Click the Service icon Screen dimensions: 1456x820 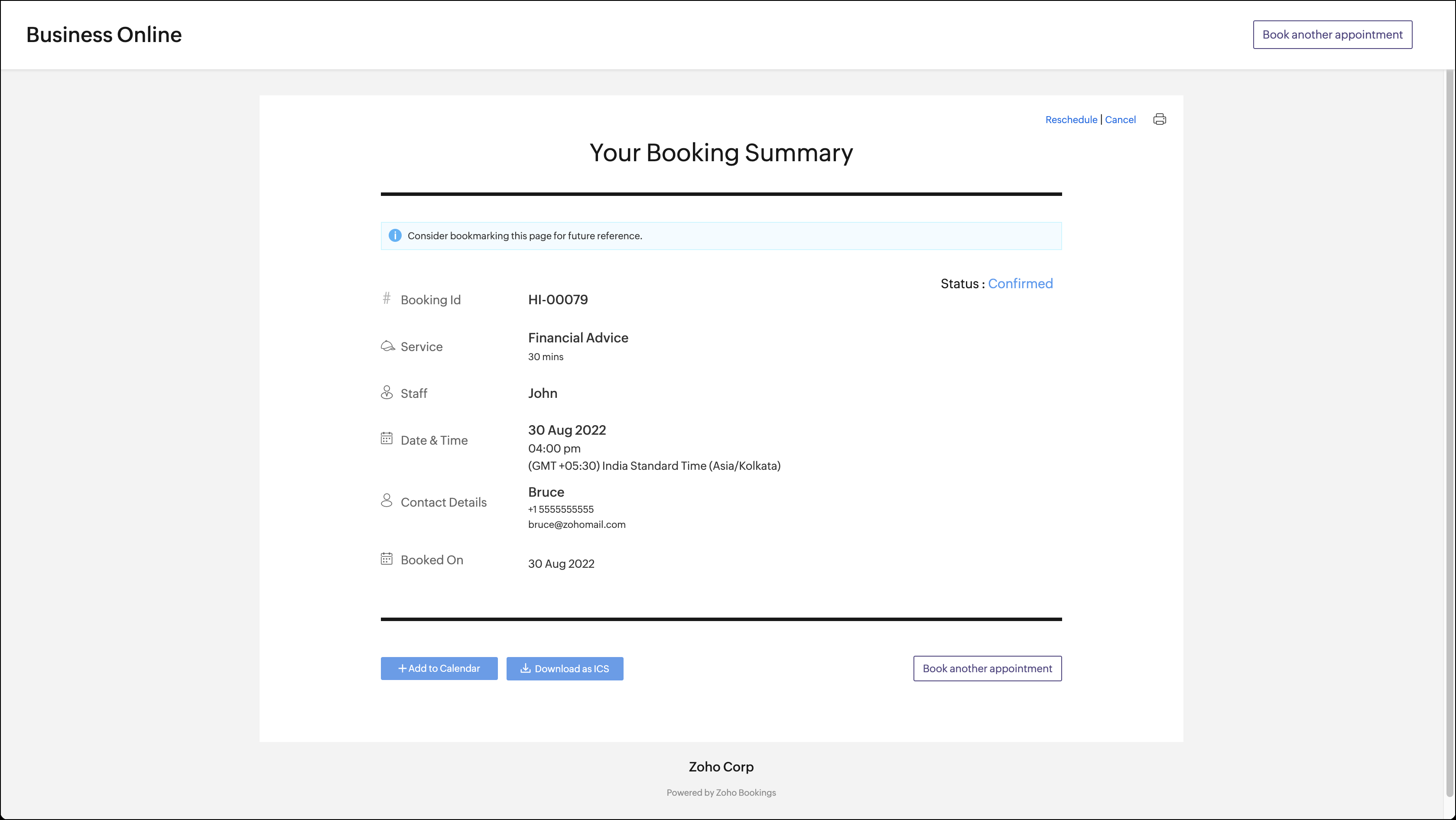[x=388, y=346]
